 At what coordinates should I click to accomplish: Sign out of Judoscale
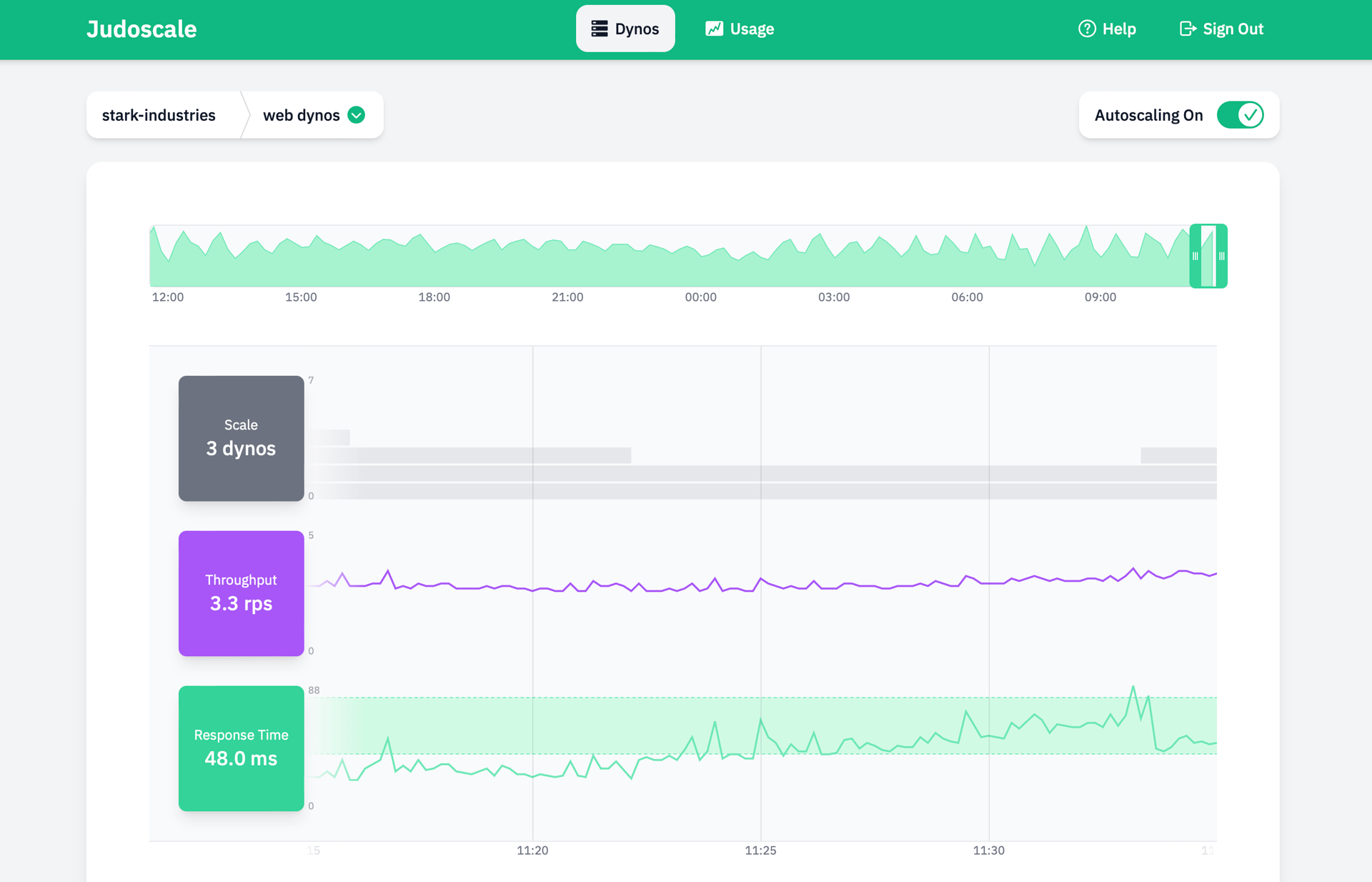click(1221, 29)
